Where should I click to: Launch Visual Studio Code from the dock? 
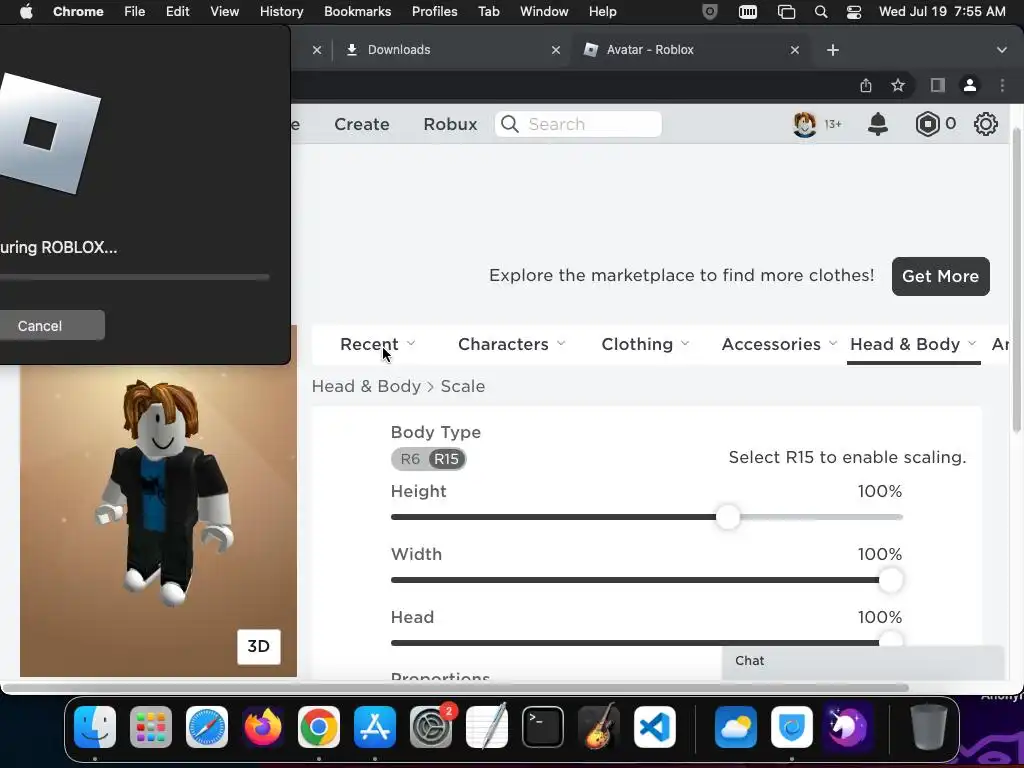[x=655, y=727]
